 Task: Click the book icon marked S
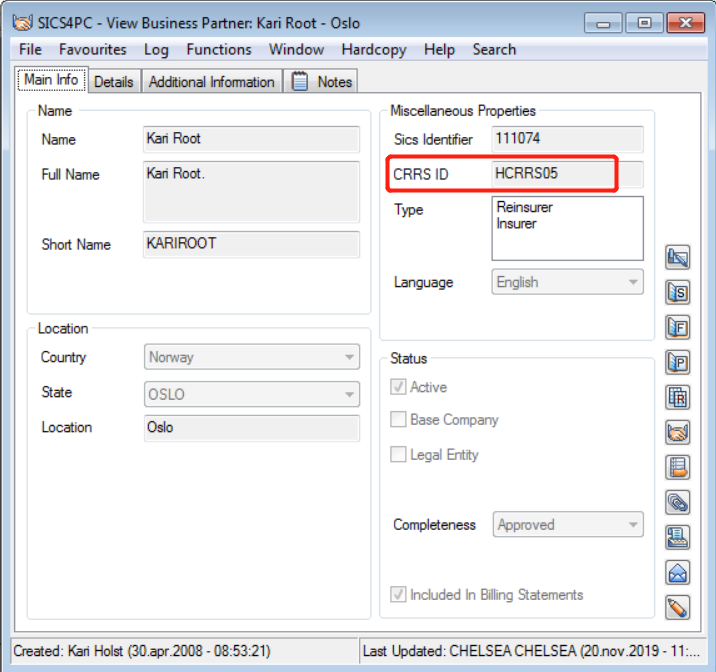click(x=678, y=292)
